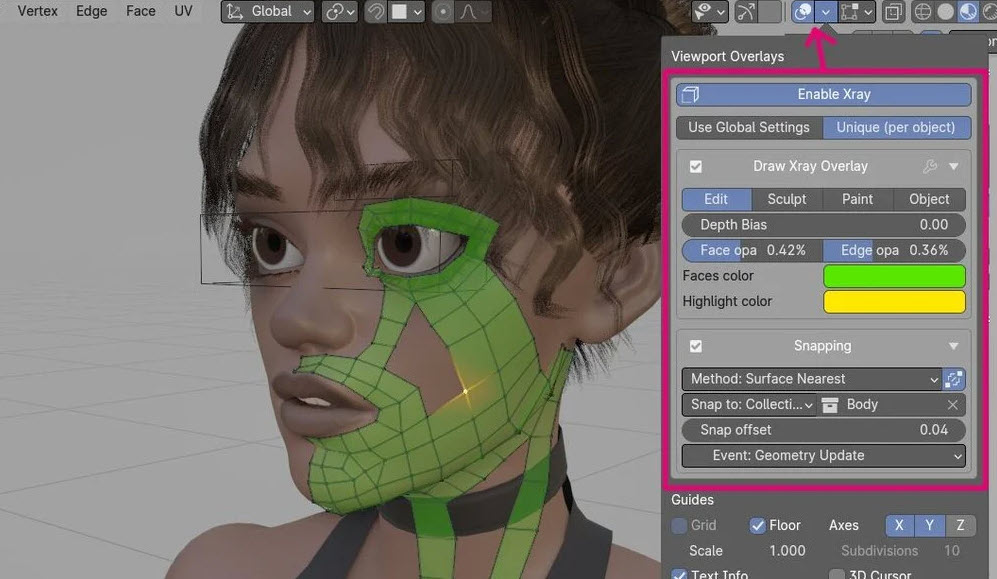Select the Sculpt mode option

point(786,199)
